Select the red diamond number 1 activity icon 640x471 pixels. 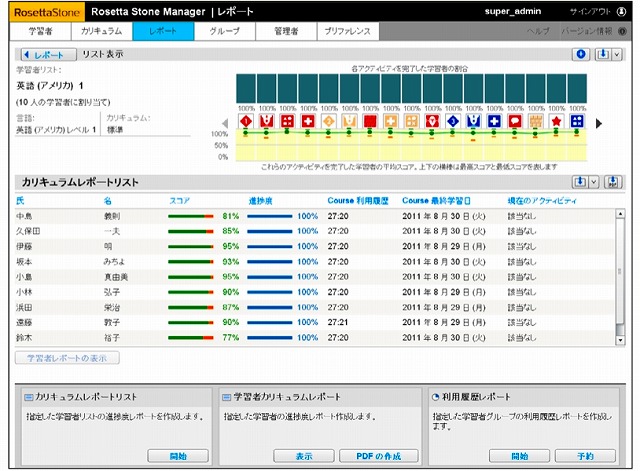(x=246, y=121)
